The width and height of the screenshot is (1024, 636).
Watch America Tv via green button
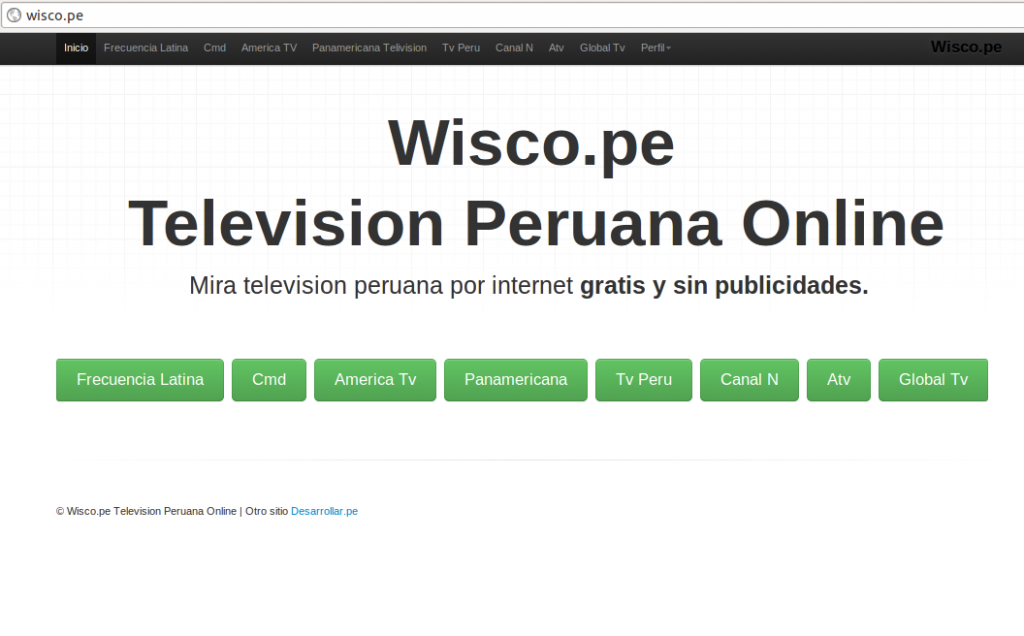coord(375,380)
